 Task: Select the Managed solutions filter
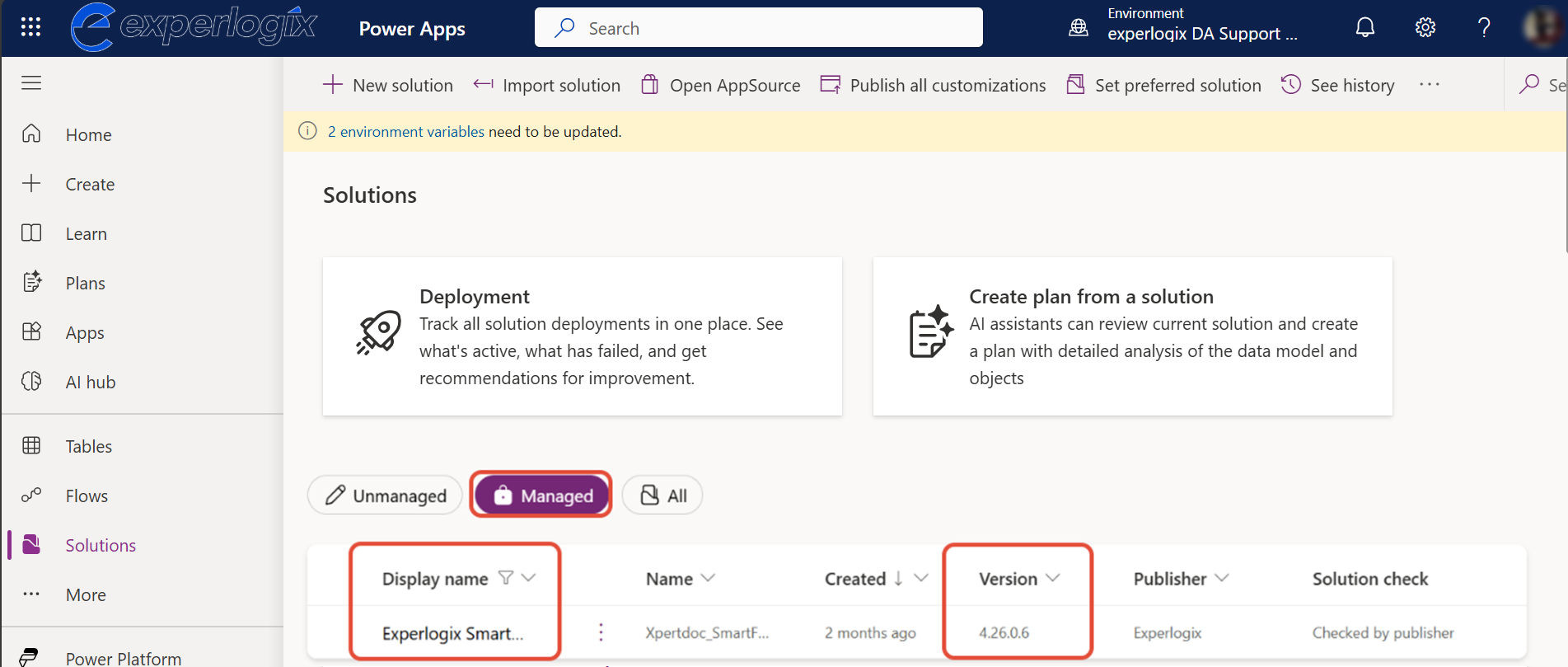541,496
